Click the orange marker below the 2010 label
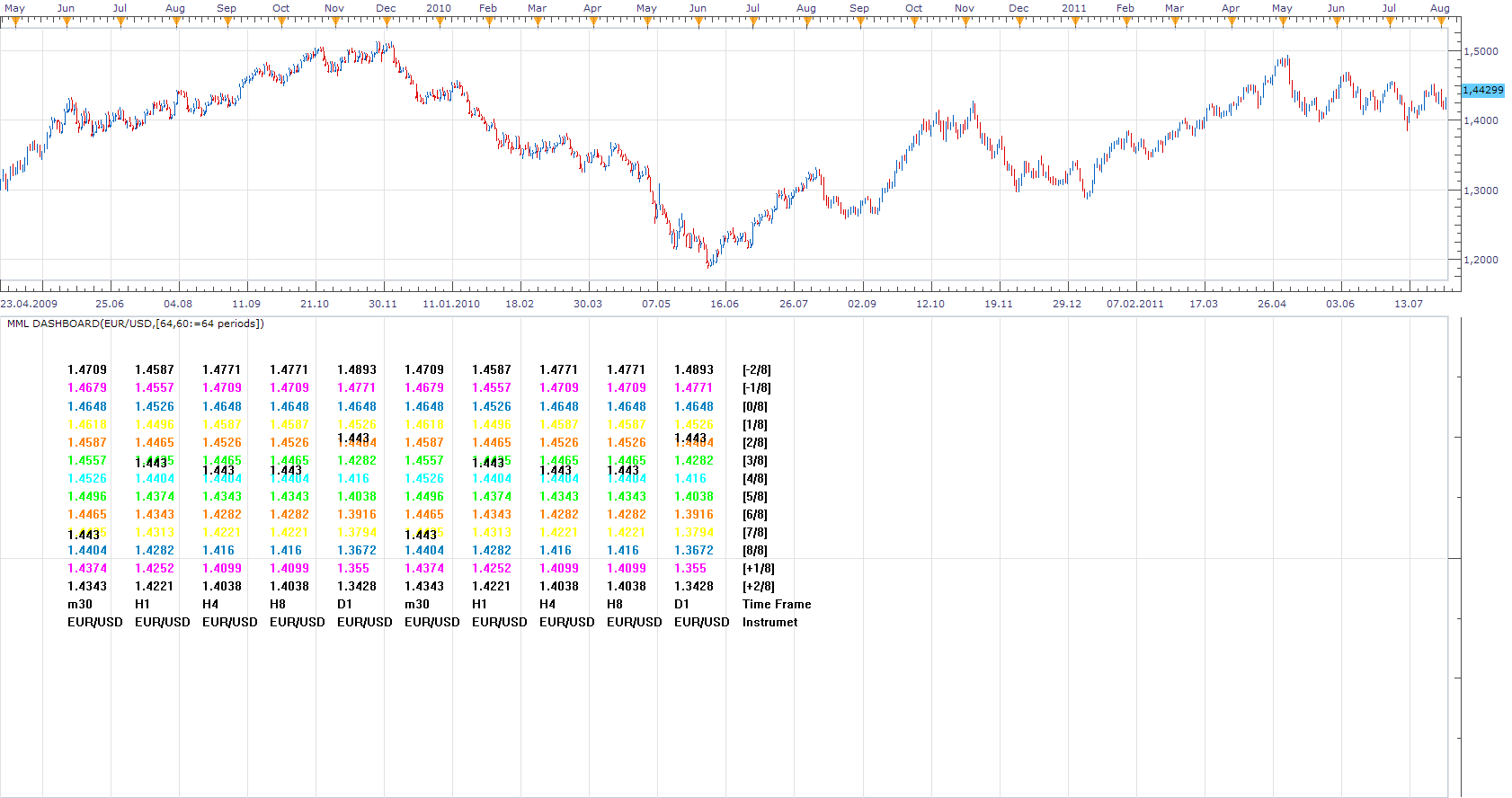This screenshot has height=798, width=1512. coord(438,22)
